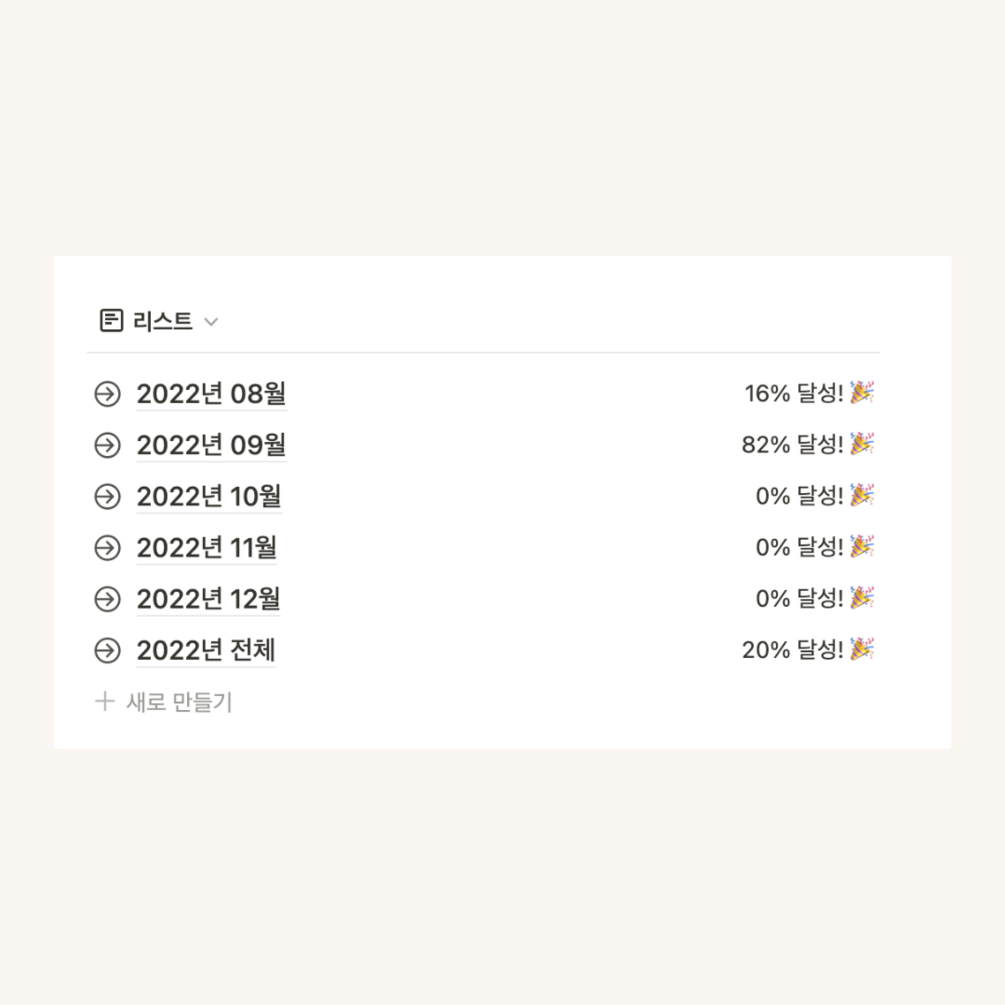Open the 2022년 10월 page

[x=208, y=496]
